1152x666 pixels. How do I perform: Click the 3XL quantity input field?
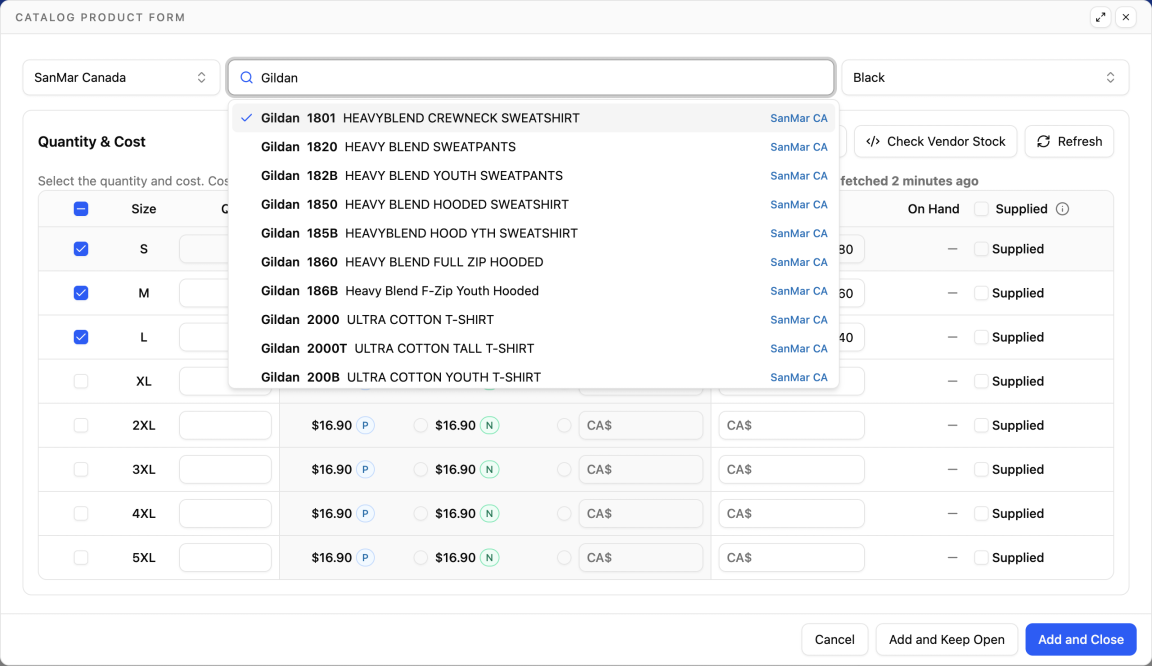click(225, 469)
